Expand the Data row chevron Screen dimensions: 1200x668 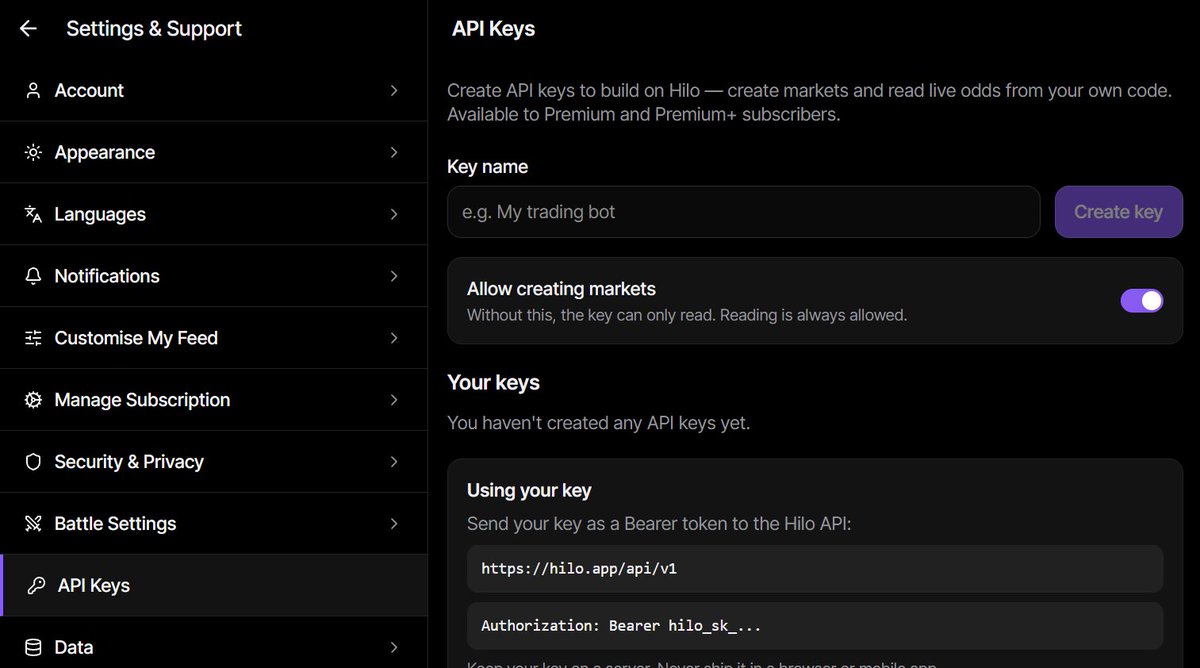point(394,648)
